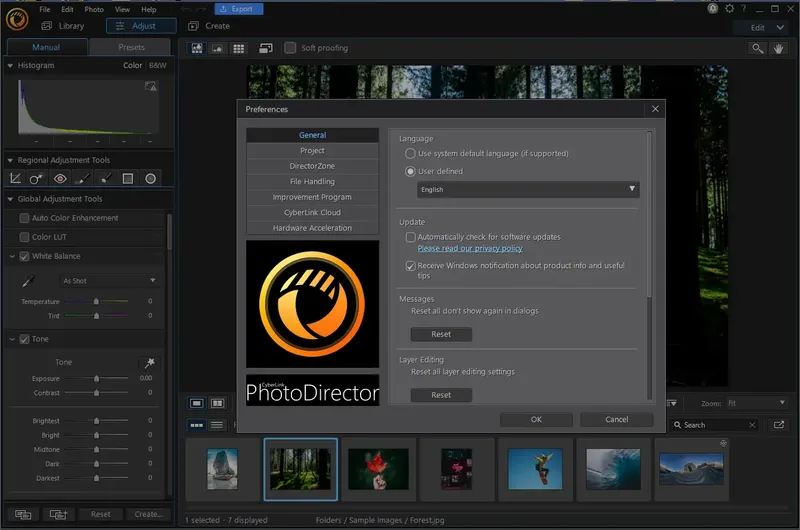Adjust the Exposure slider handle
Screen dimensions: 800x530
pos(96,379)
